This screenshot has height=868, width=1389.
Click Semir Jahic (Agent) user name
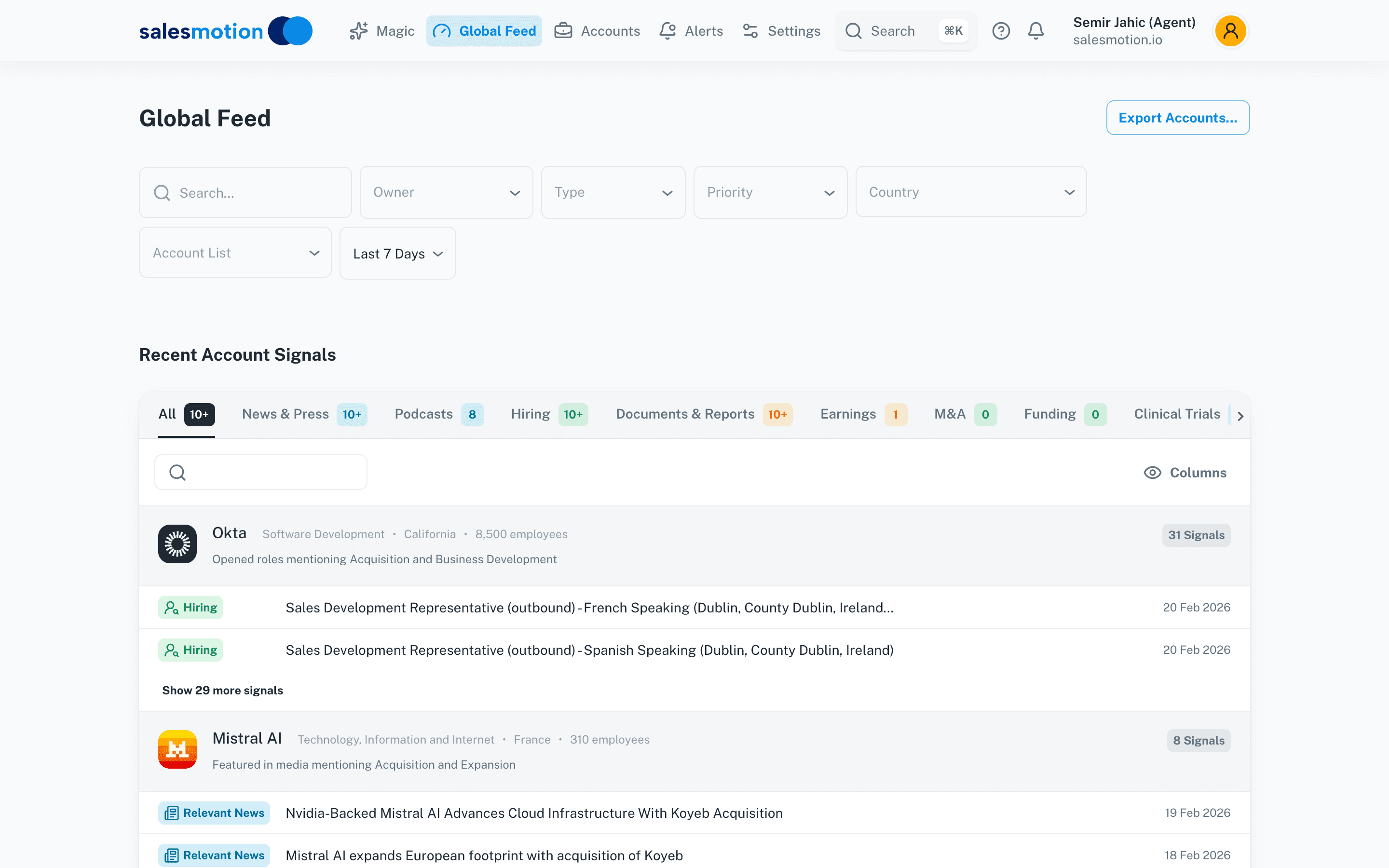tap(1134, 22)
